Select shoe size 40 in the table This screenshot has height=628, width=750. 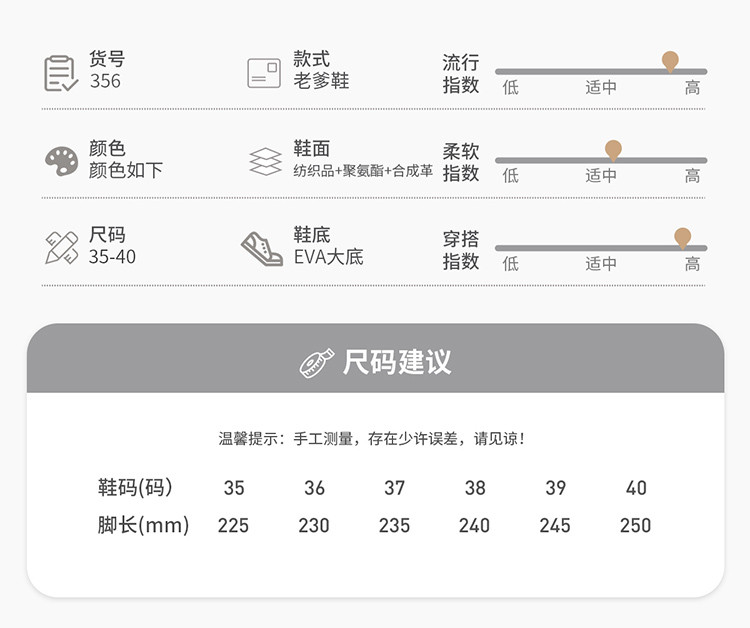pyautogui.click(x=636, y=488)
